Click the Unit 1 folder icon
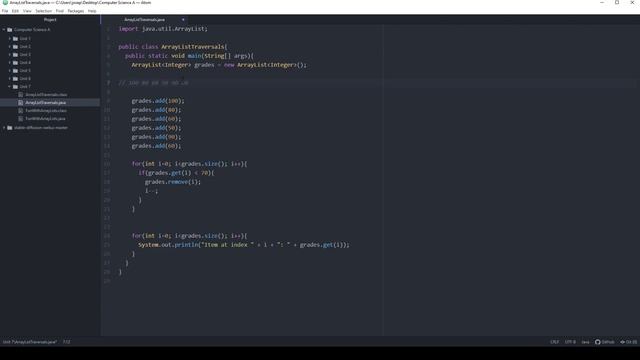 pyautogui.click(x=16, y=39)
